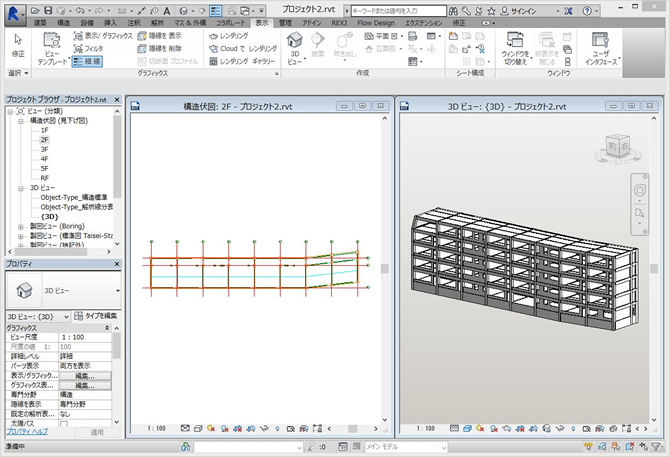Image resolution: width=670 pixels, height=457 pixels.
Task: Expand 製図ビュー (標準図 Taisei-Sta node
Action: tap(21, 236)
